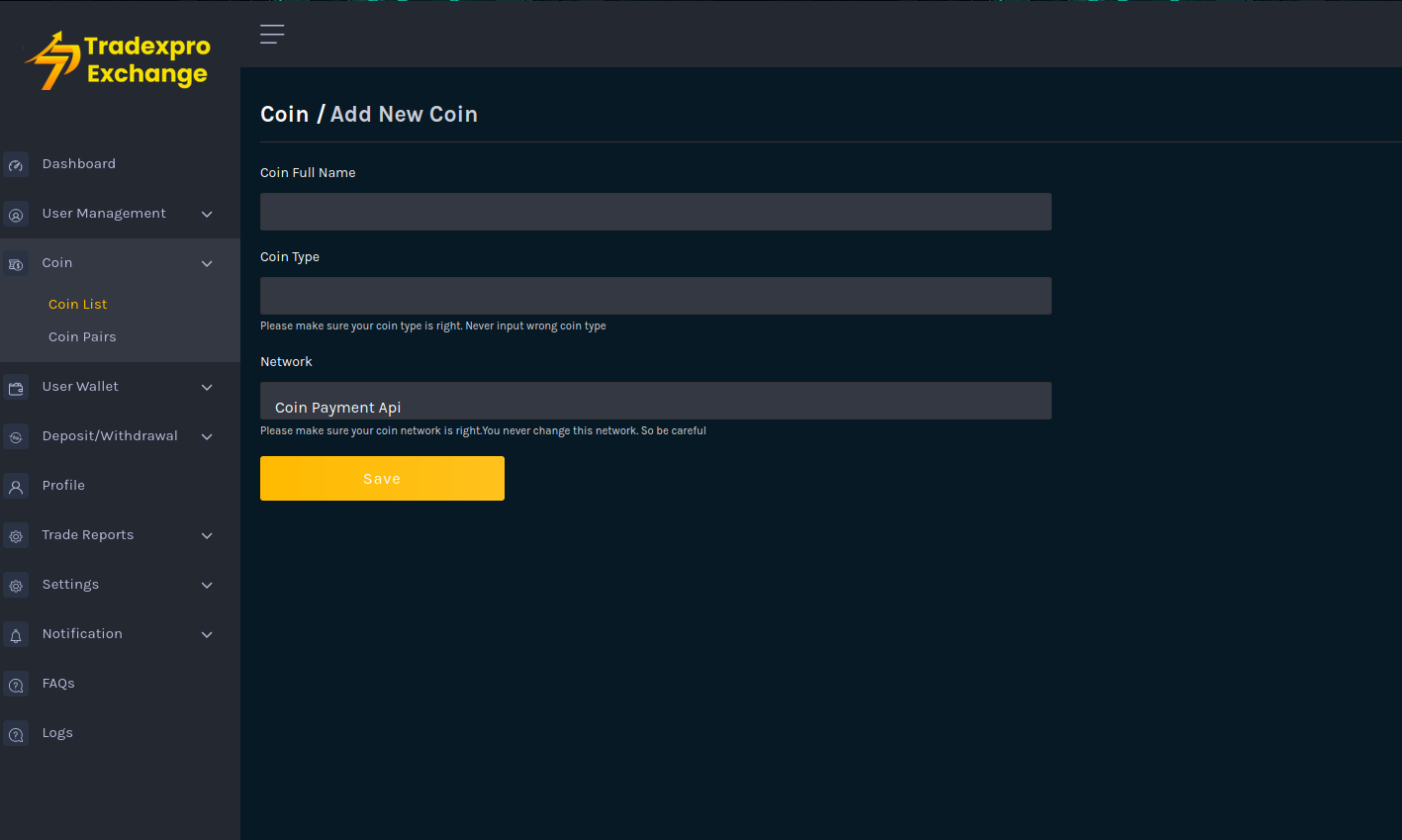Click the Trade Reports gear icon

point(16,536)
